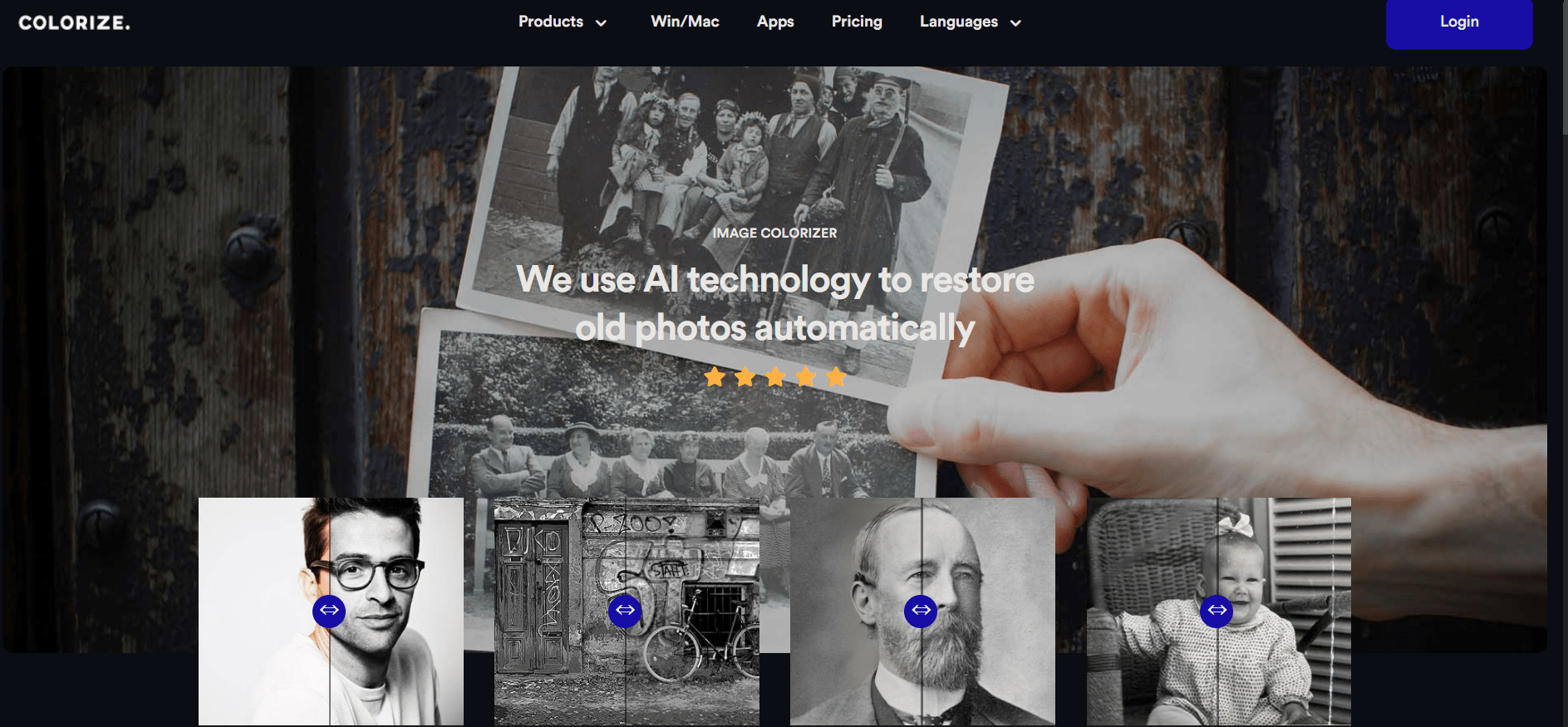Image resolution: width=1568 pixels, height=727 pixels.
Task: Select the man with glasses thumbnail
Action: (x=331, y=612)
